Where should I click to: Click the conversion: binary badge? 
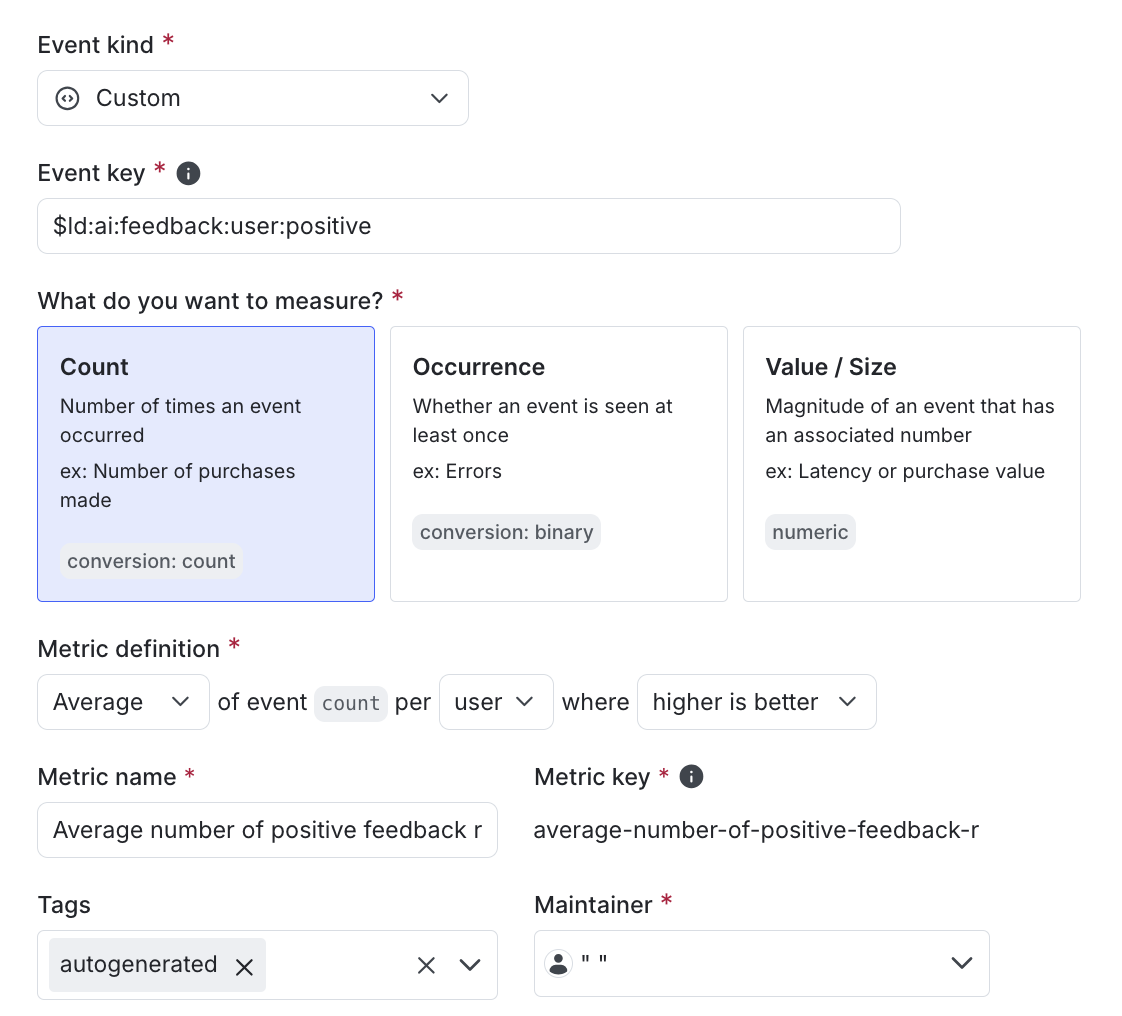click(x=506, y=532)
